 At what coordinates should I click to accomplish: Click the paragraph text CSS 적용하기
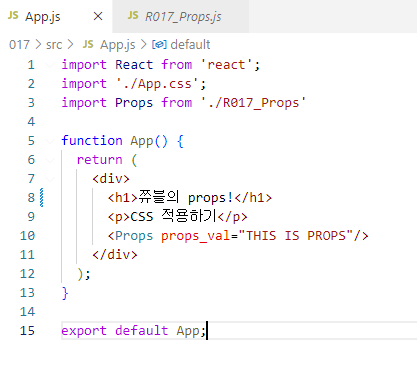(174, 216)
